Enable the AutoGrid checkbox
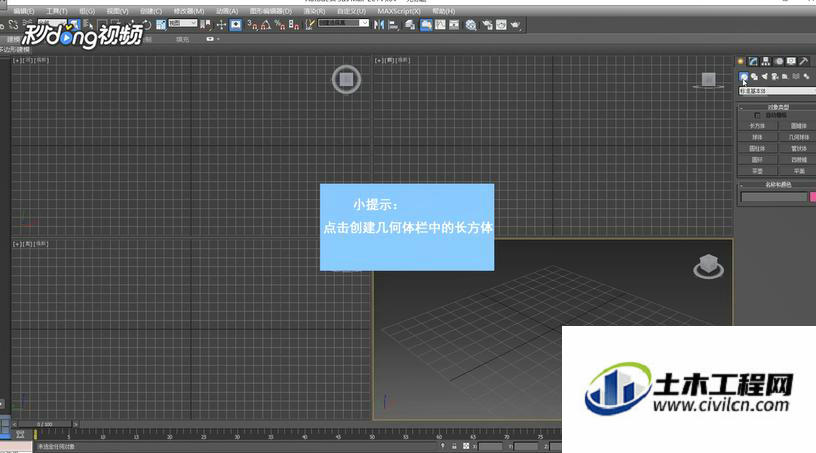 [757, 115]
